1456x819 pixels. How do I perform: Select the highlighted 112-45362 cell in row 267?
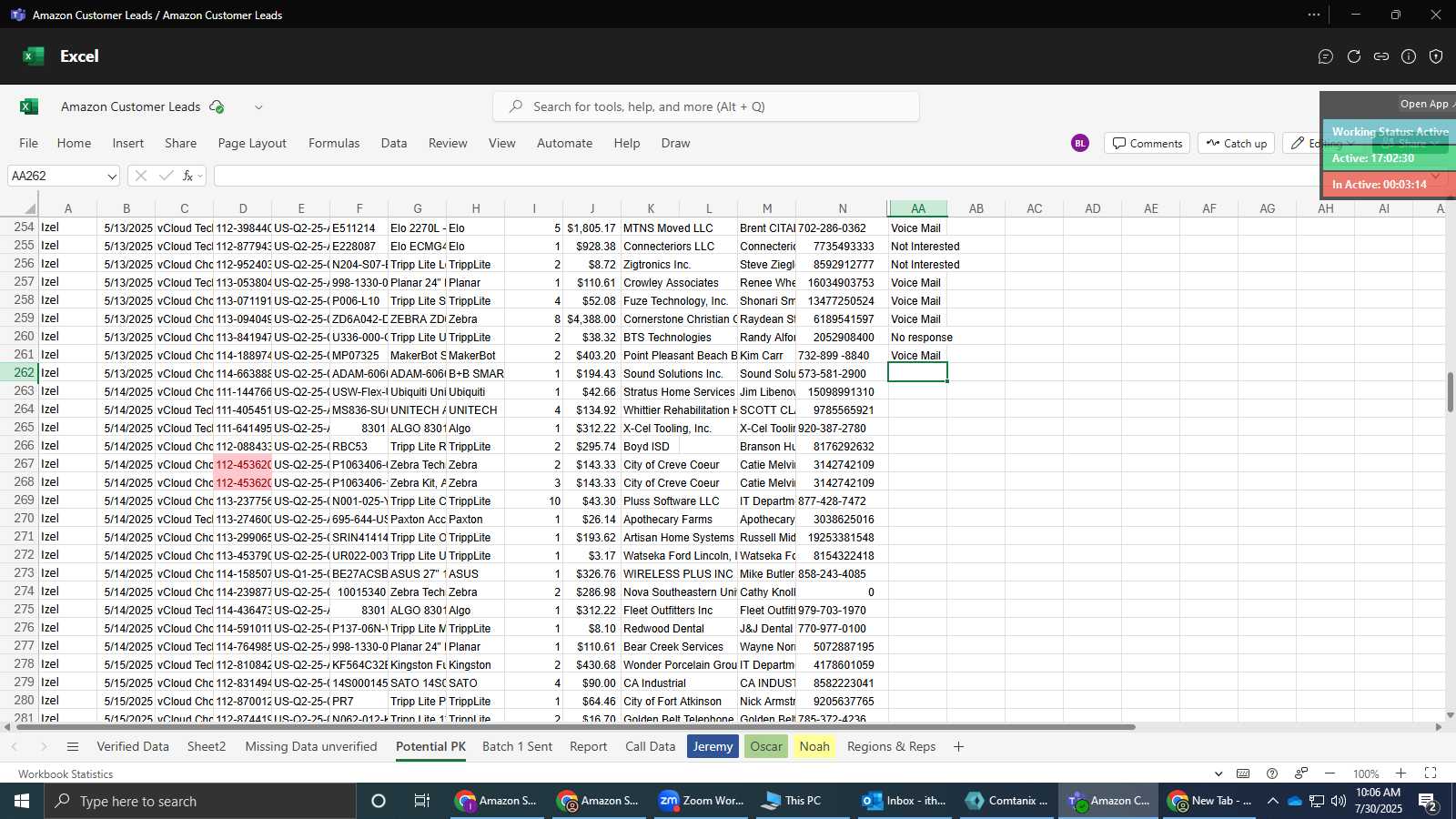[243, 465]
